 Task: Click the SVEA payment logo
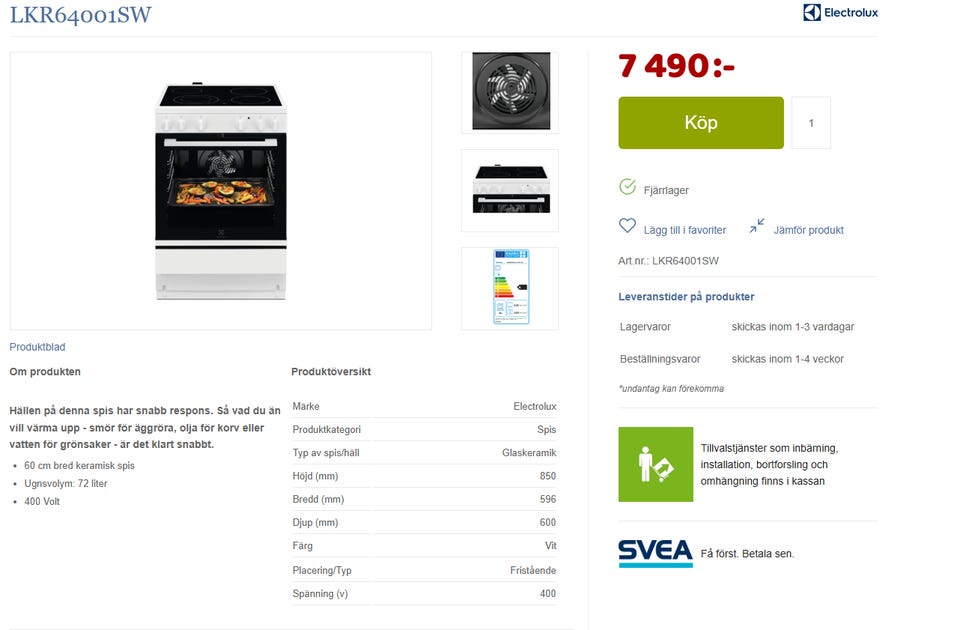click(x=655, y=553)
